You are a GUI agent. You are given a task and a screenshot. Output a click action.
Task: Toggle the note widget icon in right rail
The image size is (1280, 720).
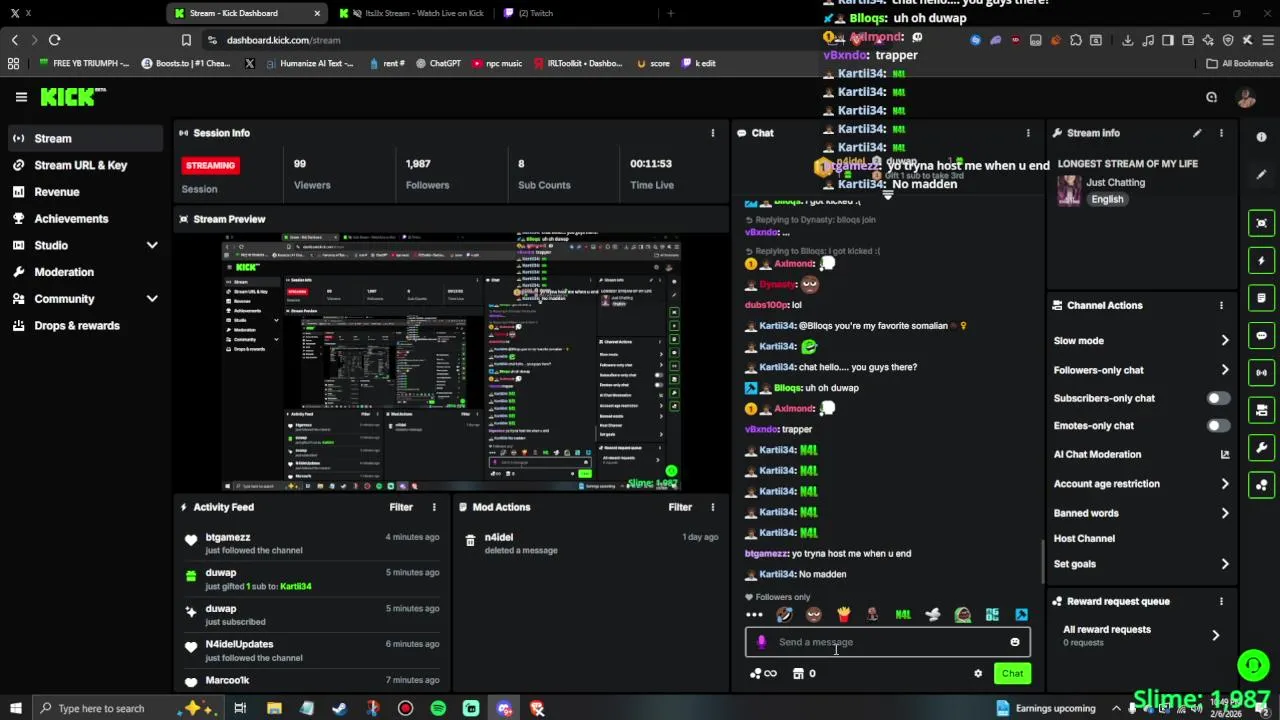(x=1261, y=298)
